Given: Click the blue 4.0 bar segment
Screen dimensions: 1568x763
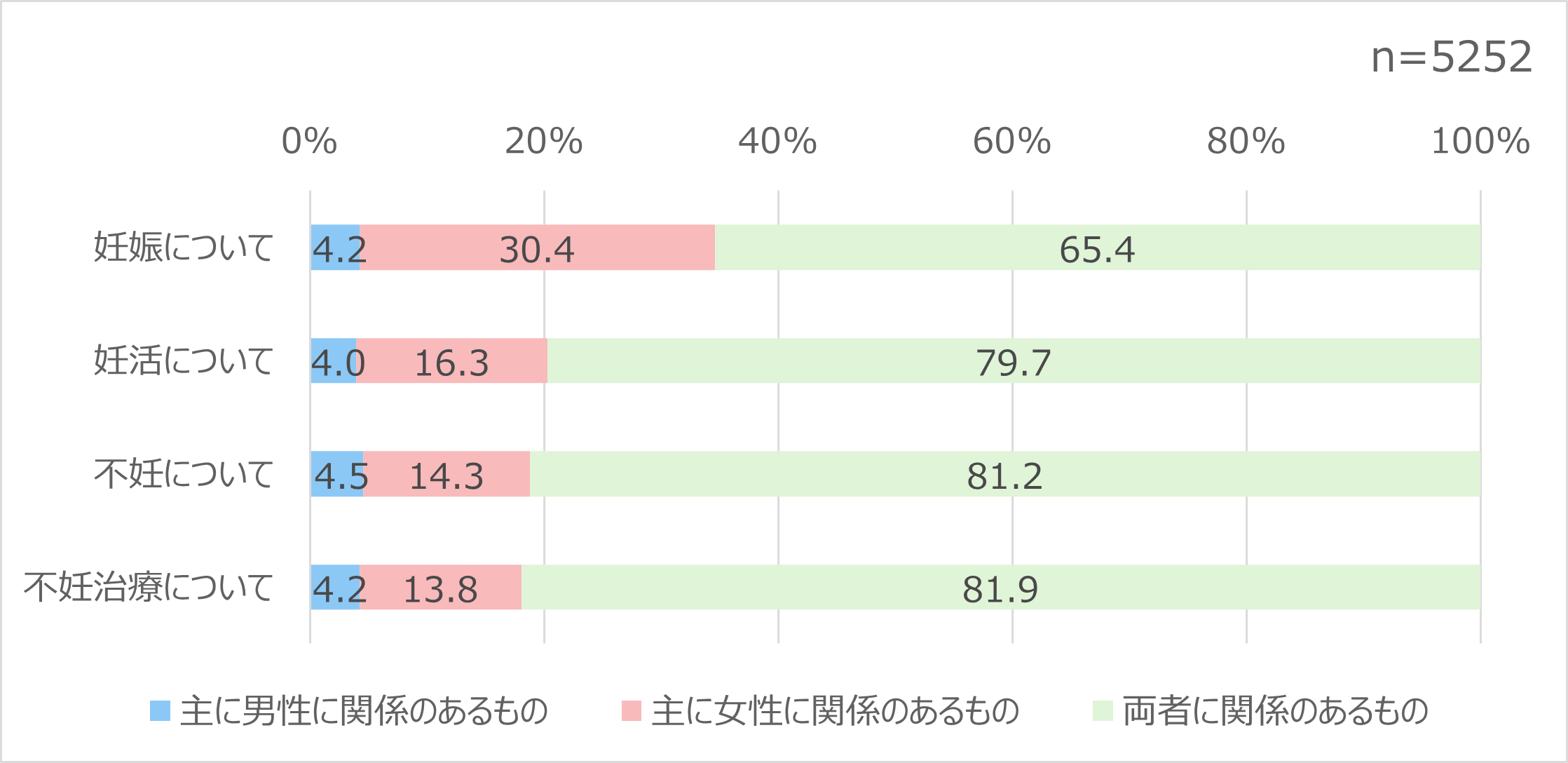Looking at the screenshot, I should click(334, 361).
